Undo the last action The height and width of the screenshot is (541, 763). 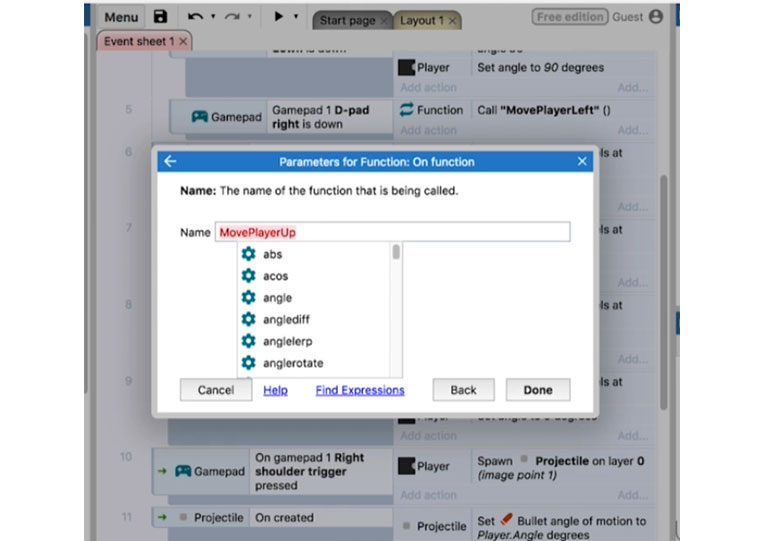pyautogui.click(x=195, y=17)
